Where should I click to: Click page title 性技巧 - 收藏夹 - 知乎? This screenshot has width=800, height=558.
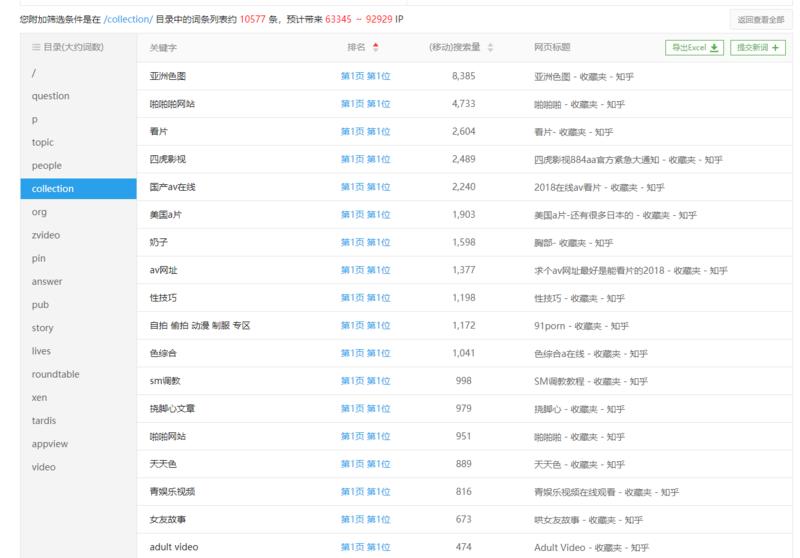tap(579, 298)
